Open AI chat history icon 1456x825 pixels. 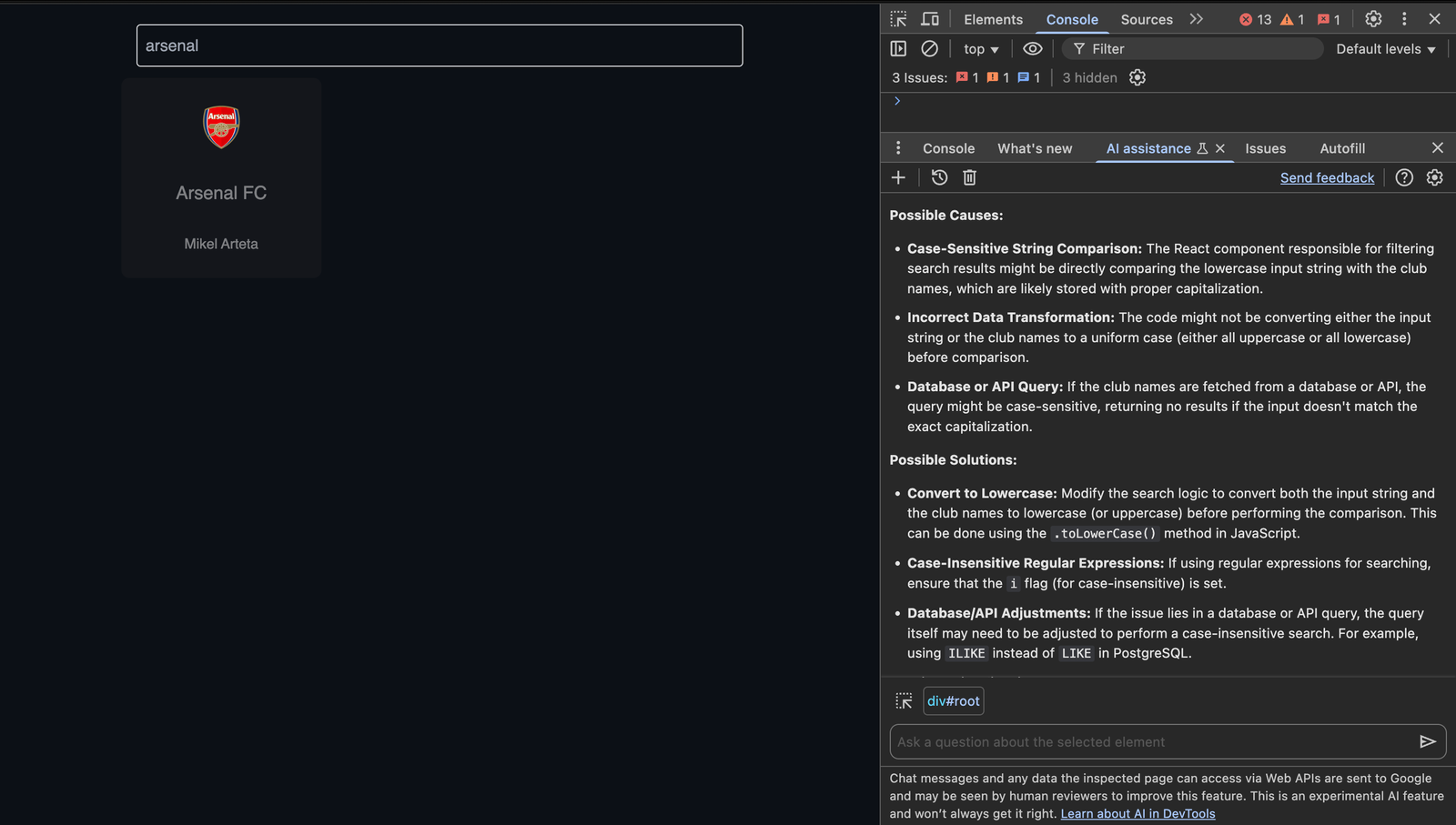[939, 178]
